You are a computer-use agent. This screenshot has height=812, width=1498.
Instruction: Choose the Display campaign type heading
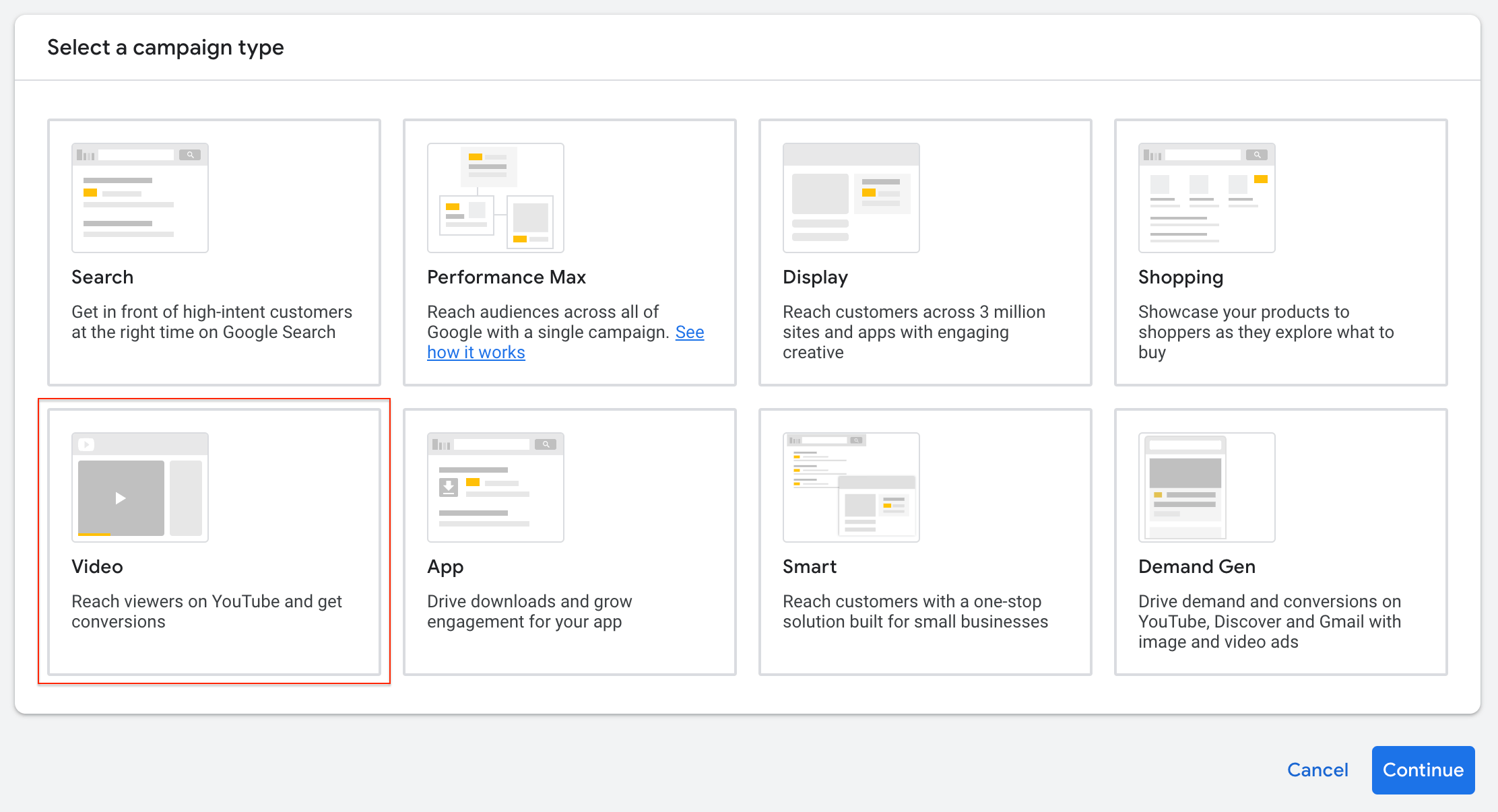coord(815,277)
